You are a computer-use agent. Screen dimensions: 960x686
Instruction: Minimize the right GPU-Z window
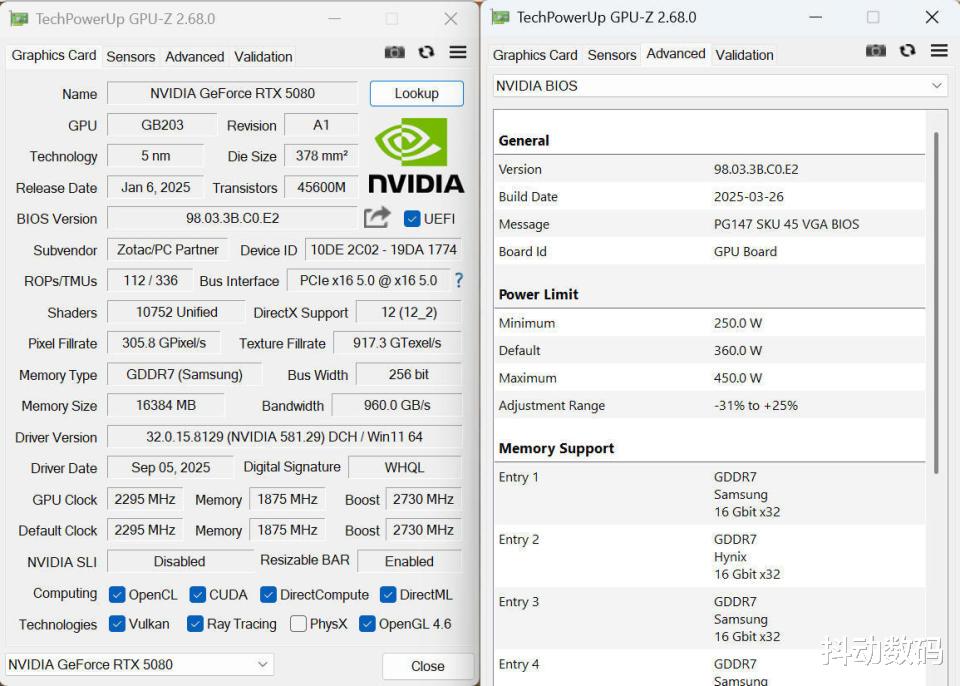click(816, 17)
